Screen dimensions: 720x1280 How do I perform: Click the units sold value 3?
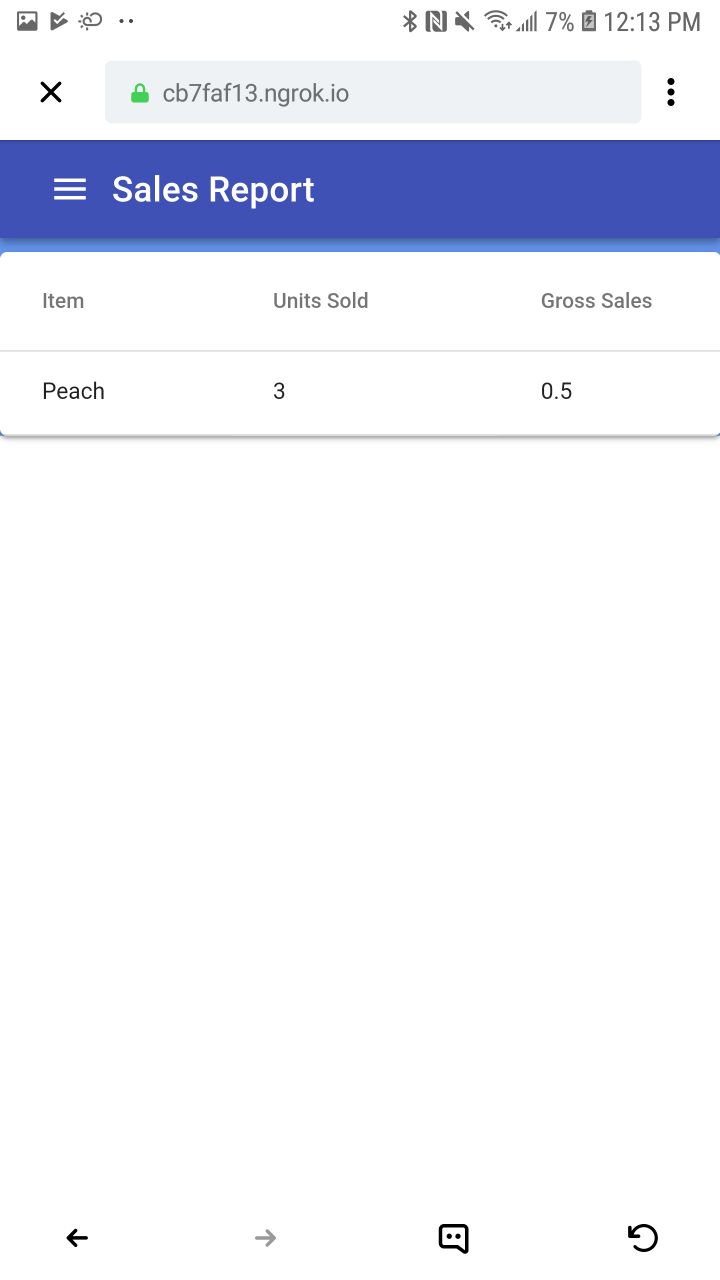click(279, 391)
